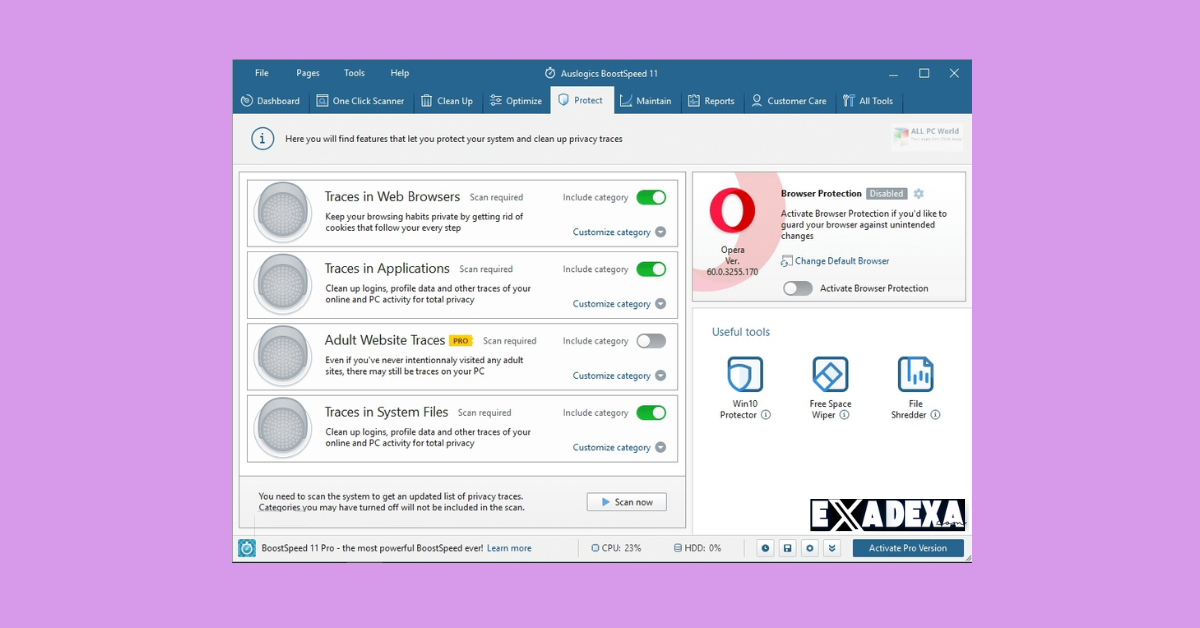This screenshot has height=628, width=1200.
Task: Open the File Shredder tool
Action: pos(915,375)
